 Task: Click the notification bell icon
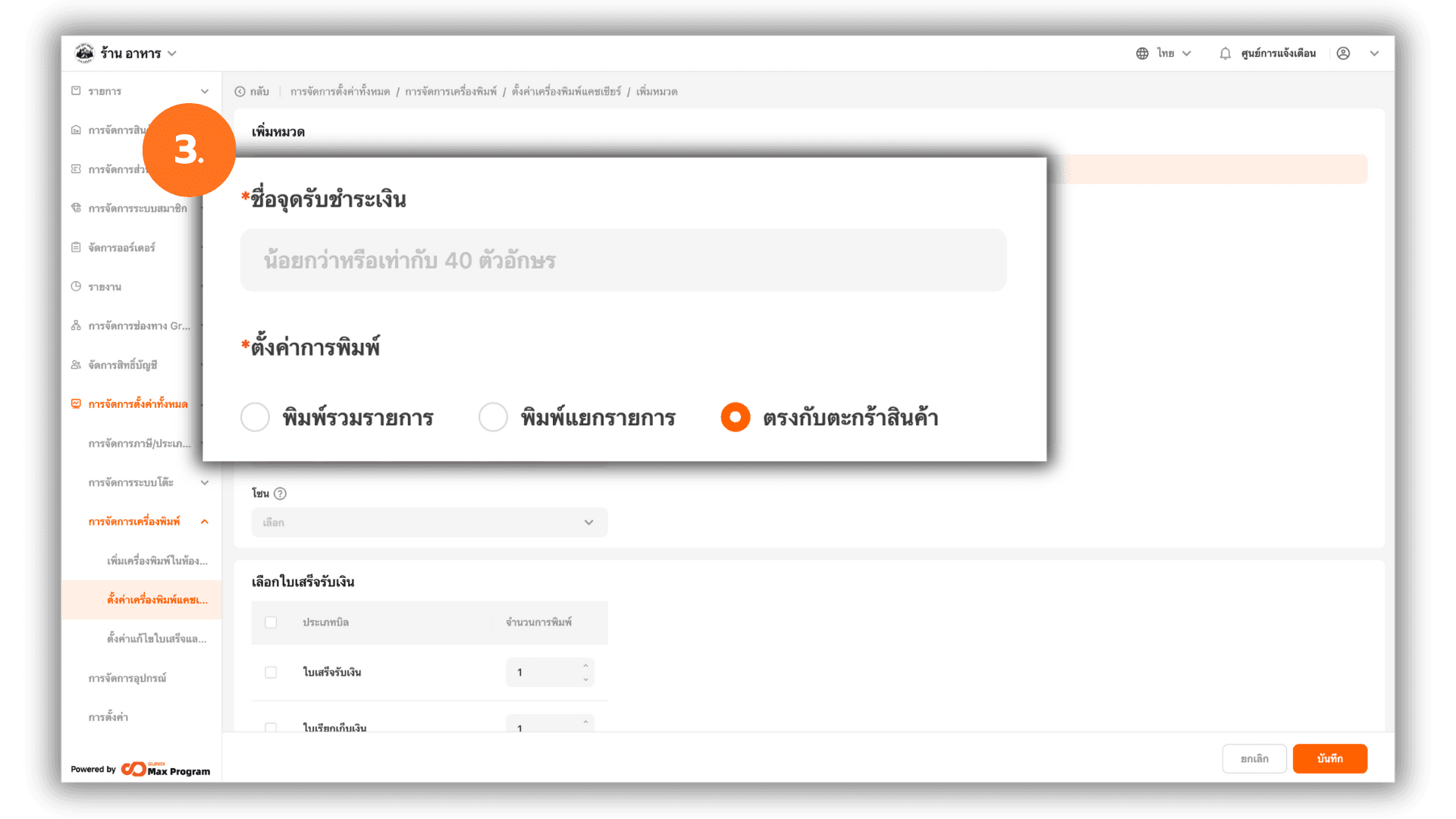(1225, 54)
